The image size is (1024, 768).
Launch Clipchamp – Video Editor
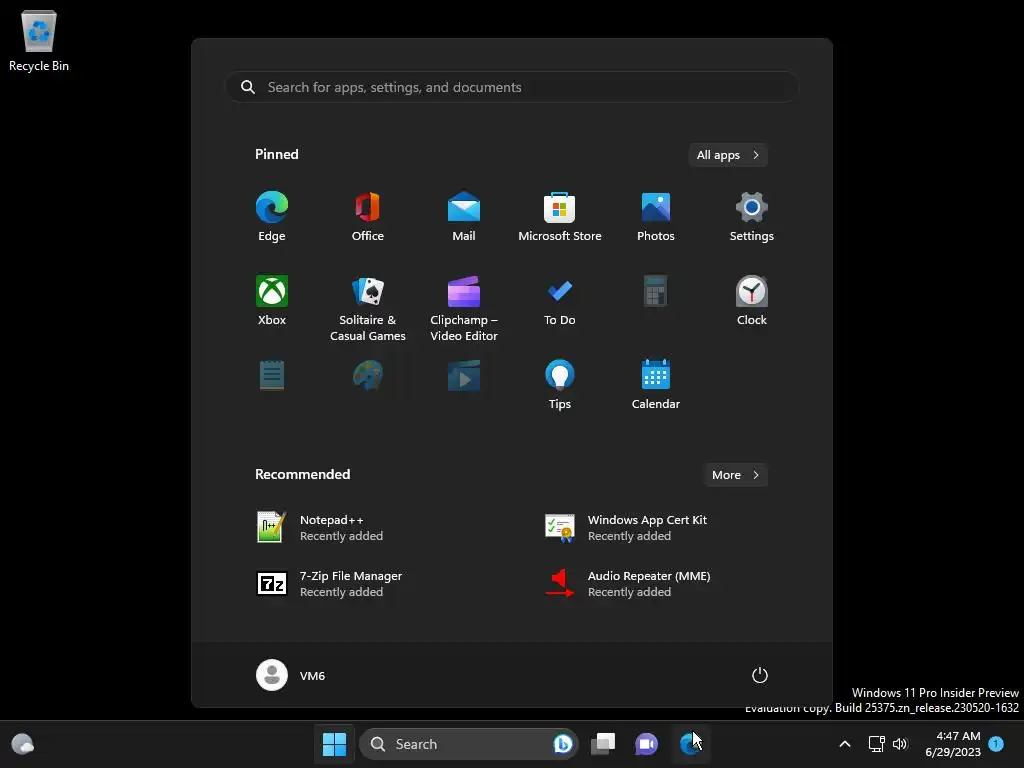[x=464, y=308]
